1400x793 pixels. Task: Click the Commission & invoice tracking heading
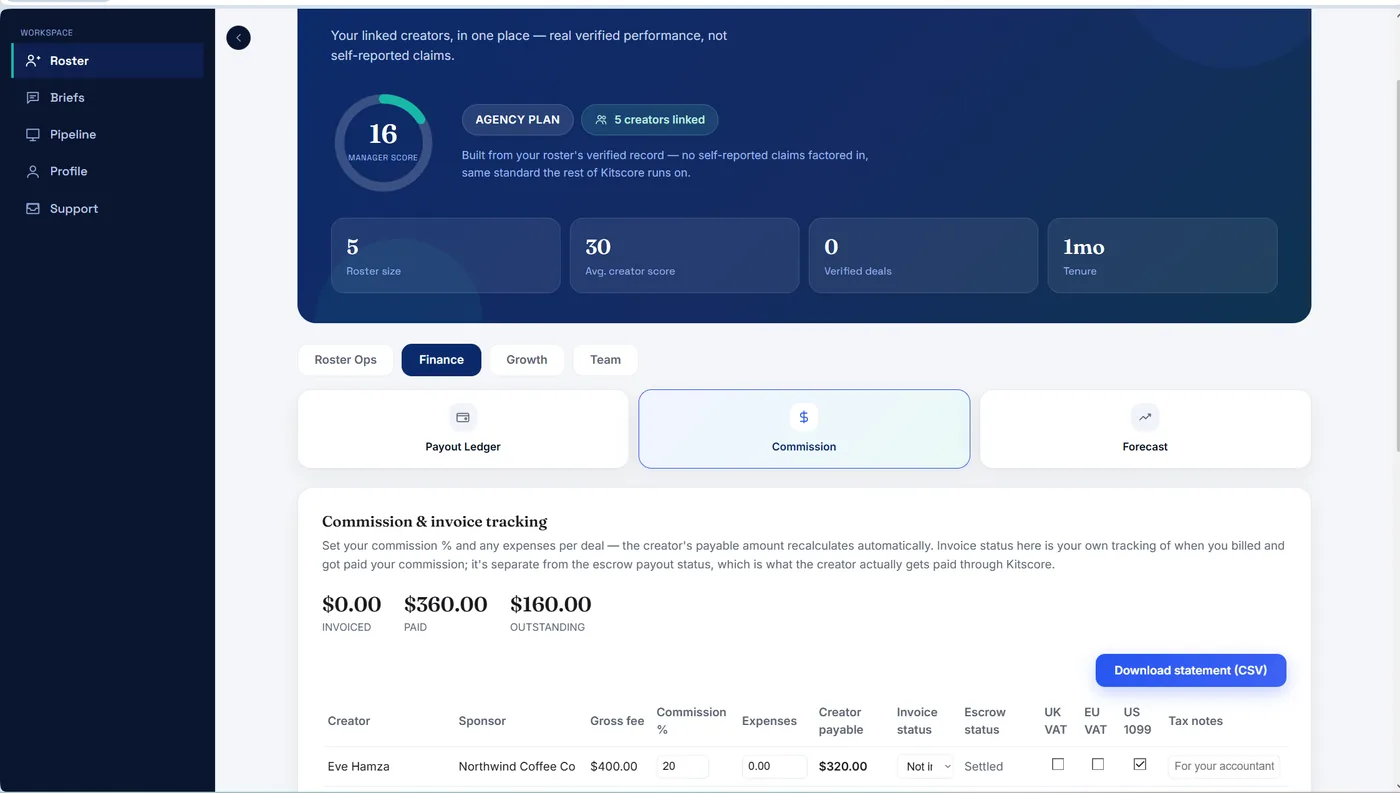coord(434,522)
